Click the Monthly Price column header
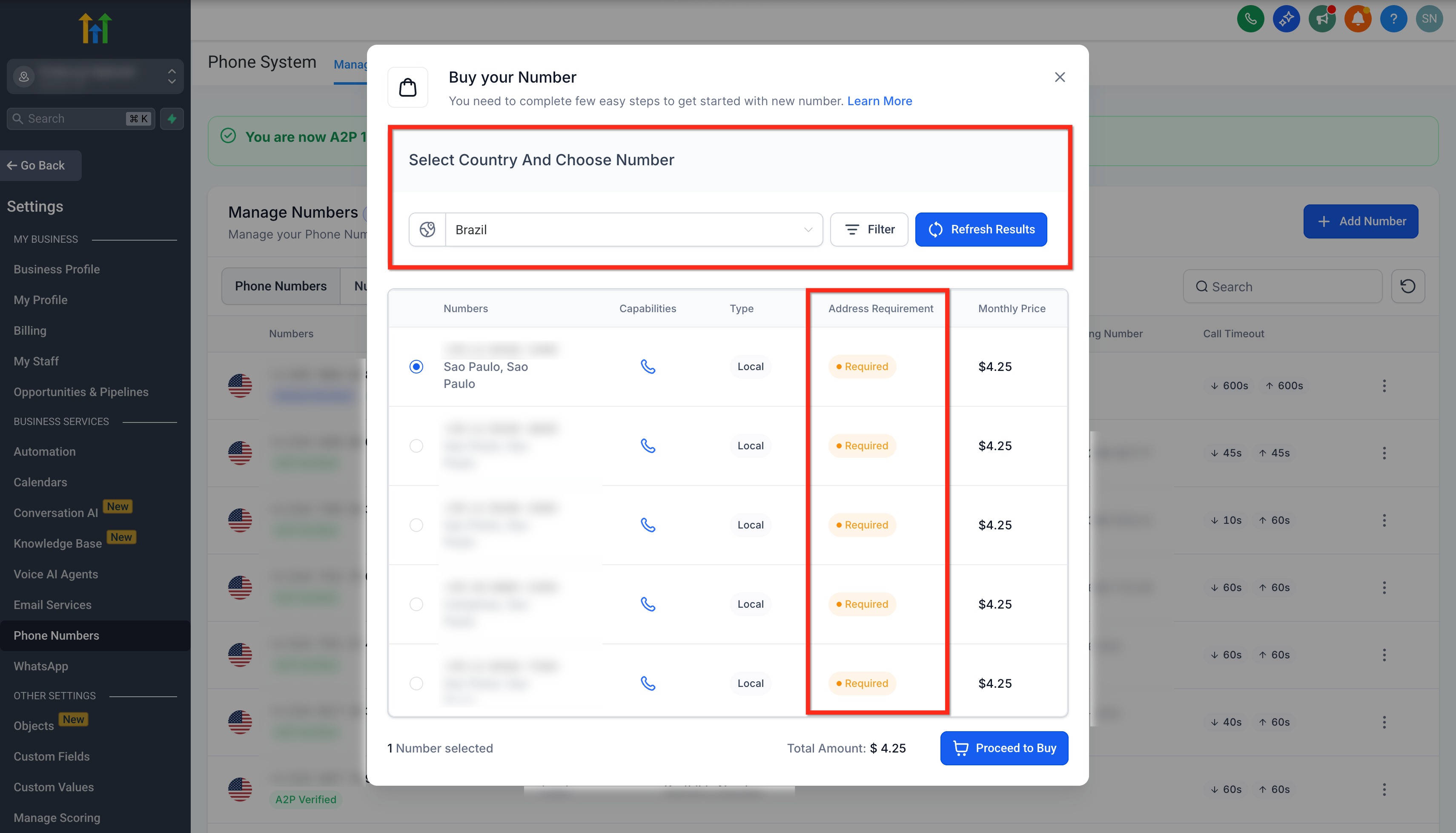 pos(1011,308)
